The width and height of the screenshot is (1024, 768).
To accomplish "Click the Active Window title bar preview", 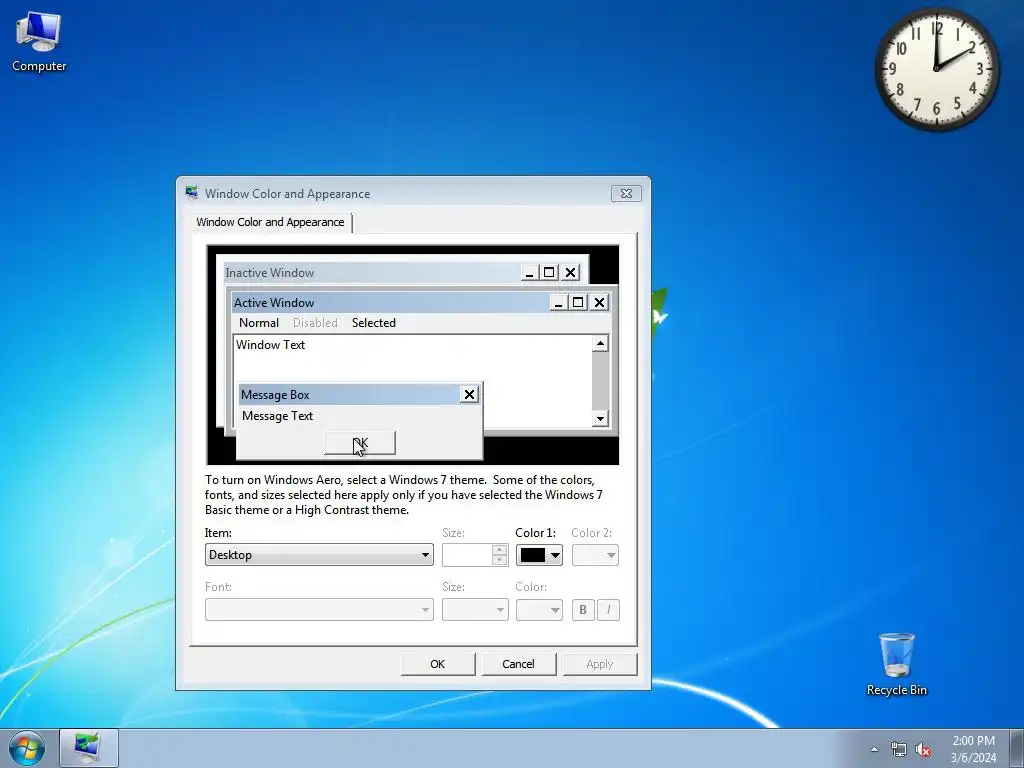I will coord(391,302).
